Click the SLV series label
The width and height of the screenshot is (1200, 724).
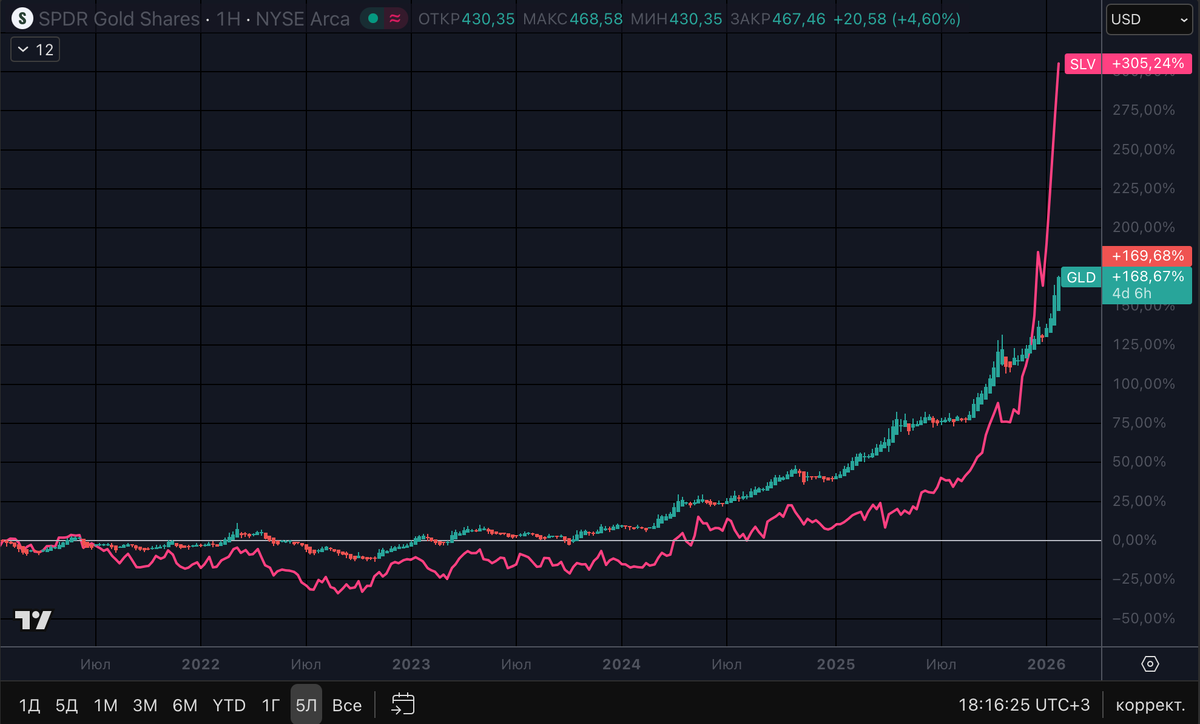click(x=1083, y=64)
